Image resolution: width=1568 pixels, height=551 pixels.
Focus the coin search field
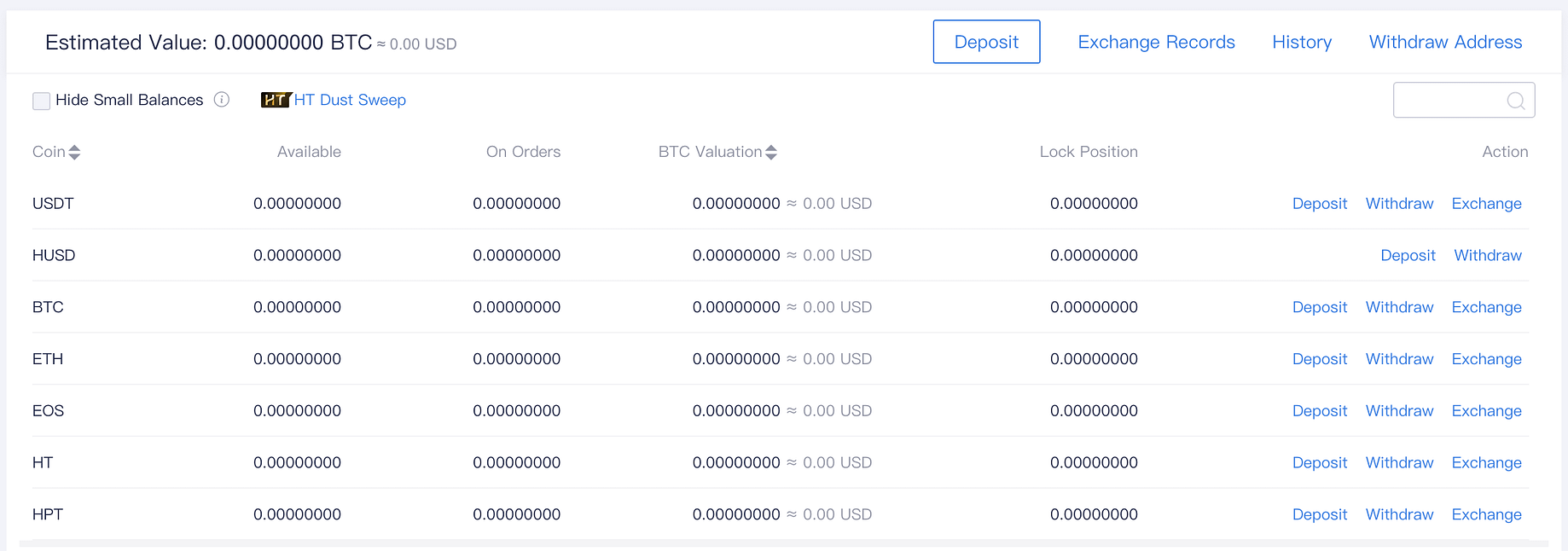[x=1464, y=100]
